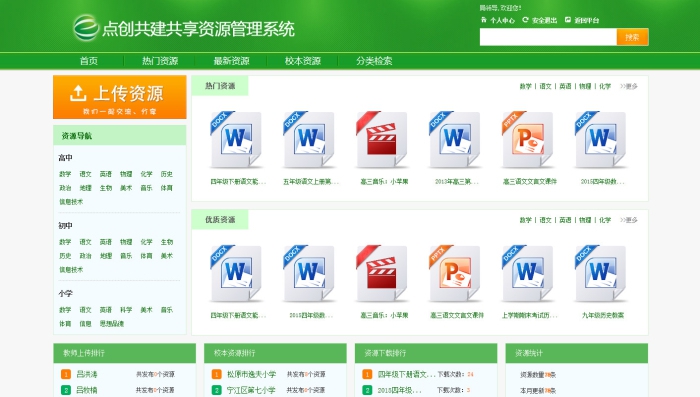Select 思想品德 under 小学 in 资源导航
The width and height of the screenshot is (700, 397).
pyautogui.click(x=112, y=324)
